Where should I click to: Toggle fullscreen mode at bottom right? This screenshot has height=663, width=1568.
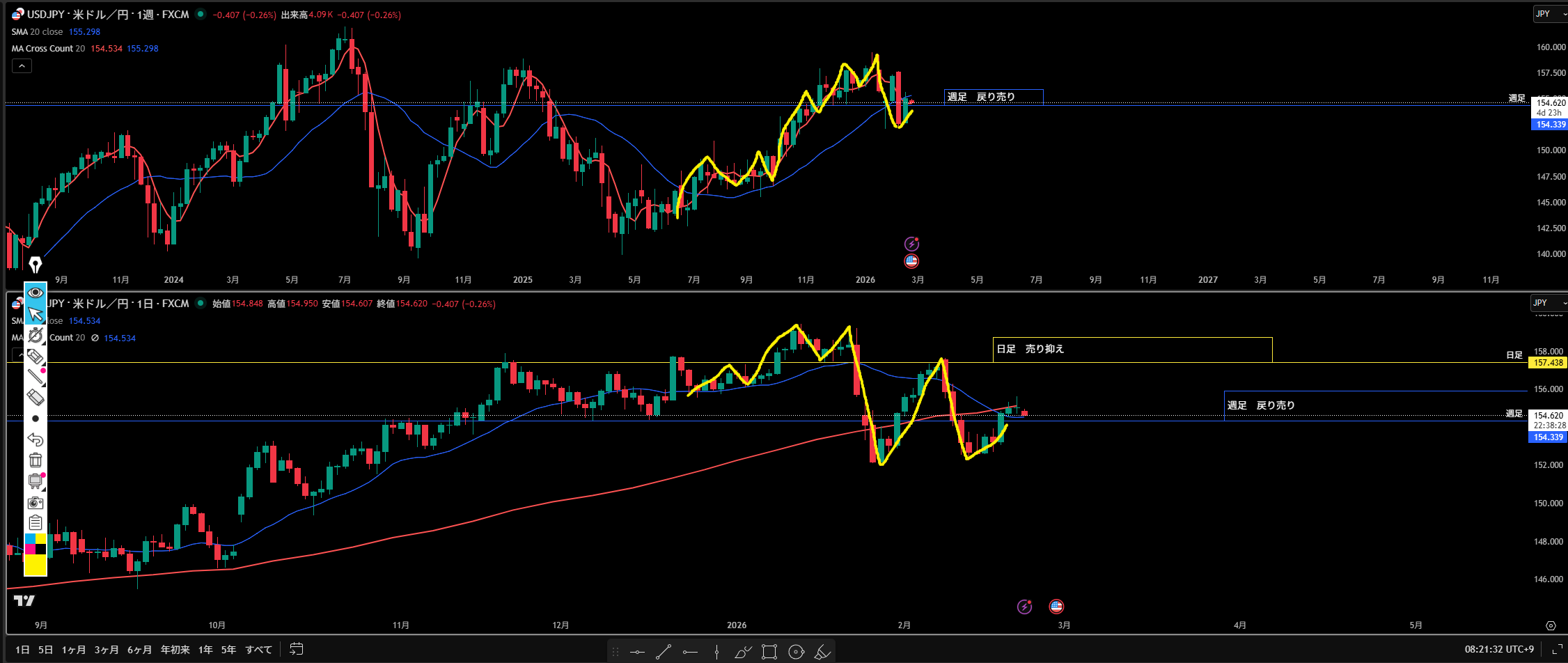tap(1557, 649)
